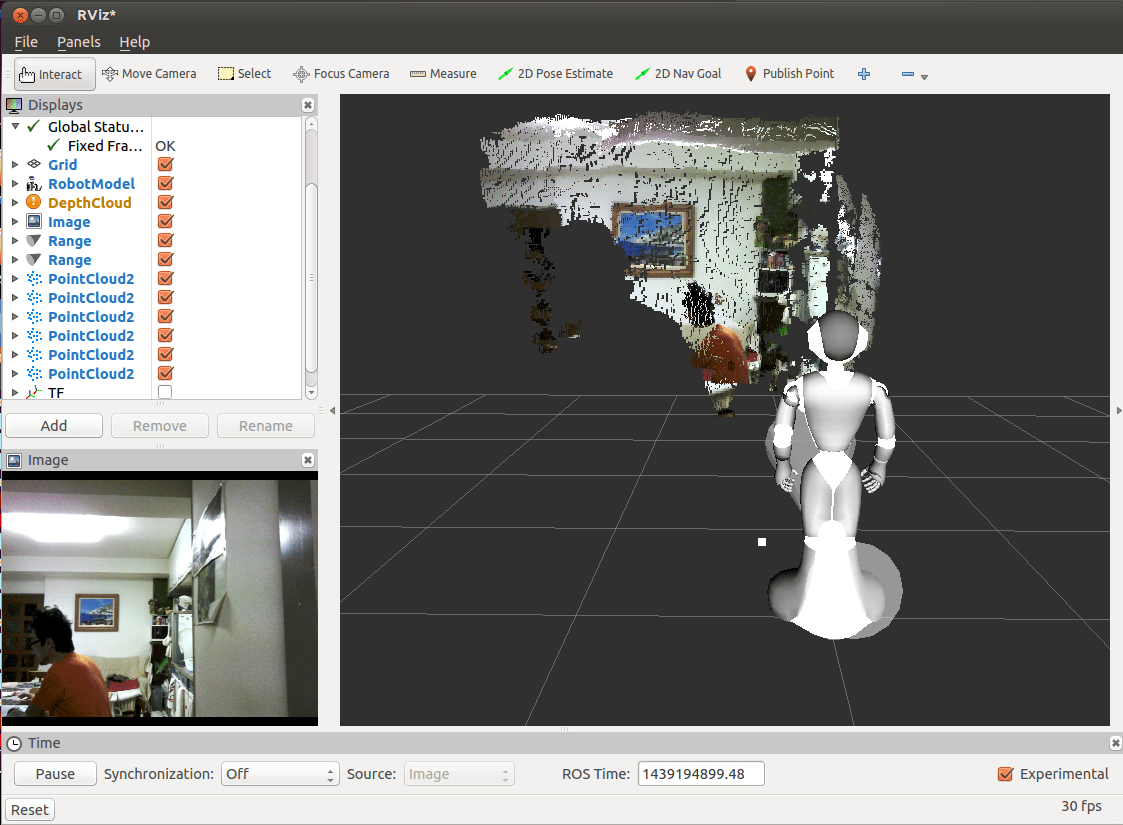Expand the Image display item
1123x825 pixels.
point(15,221)
